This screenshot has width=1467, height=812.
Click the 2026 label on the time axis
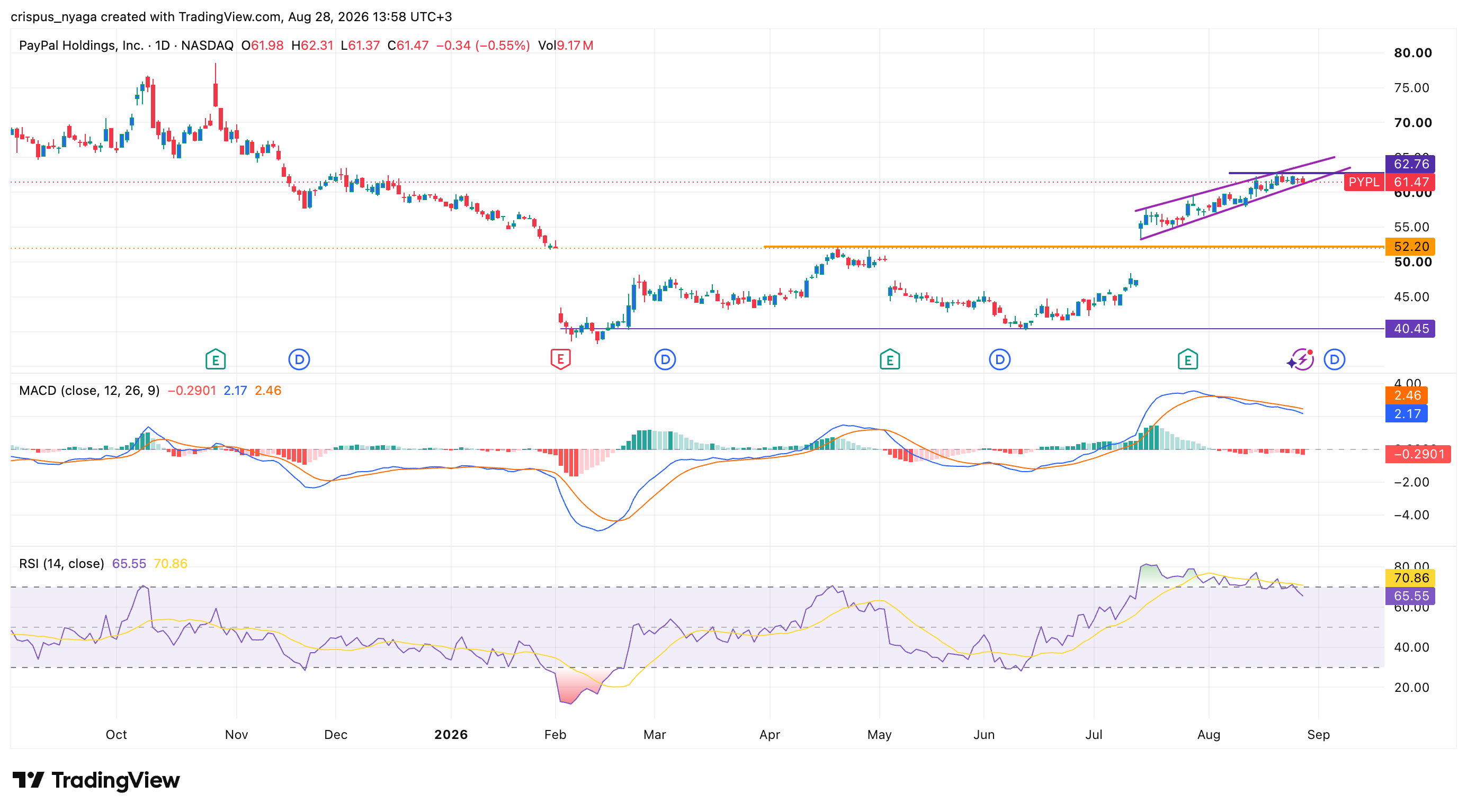coord(451,735)
